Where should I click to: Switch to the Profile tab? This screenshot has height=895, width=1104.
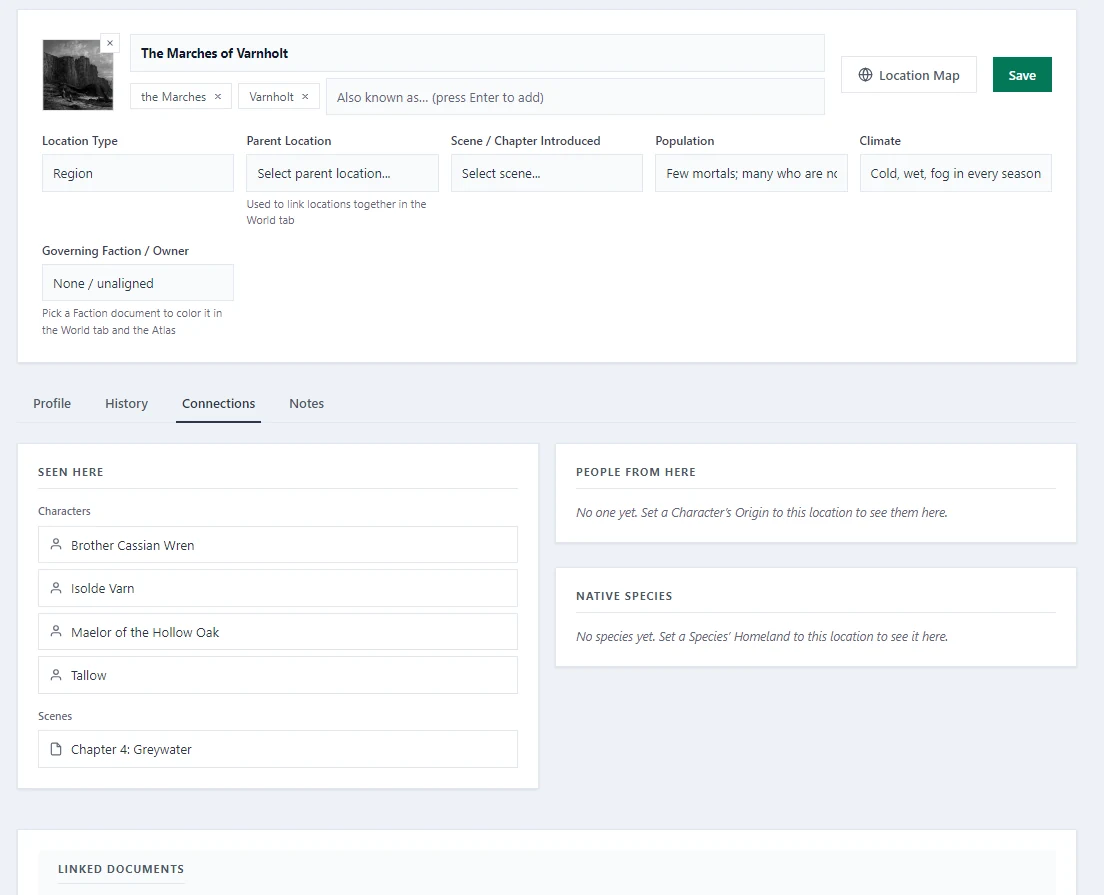[x=52, y=403]
